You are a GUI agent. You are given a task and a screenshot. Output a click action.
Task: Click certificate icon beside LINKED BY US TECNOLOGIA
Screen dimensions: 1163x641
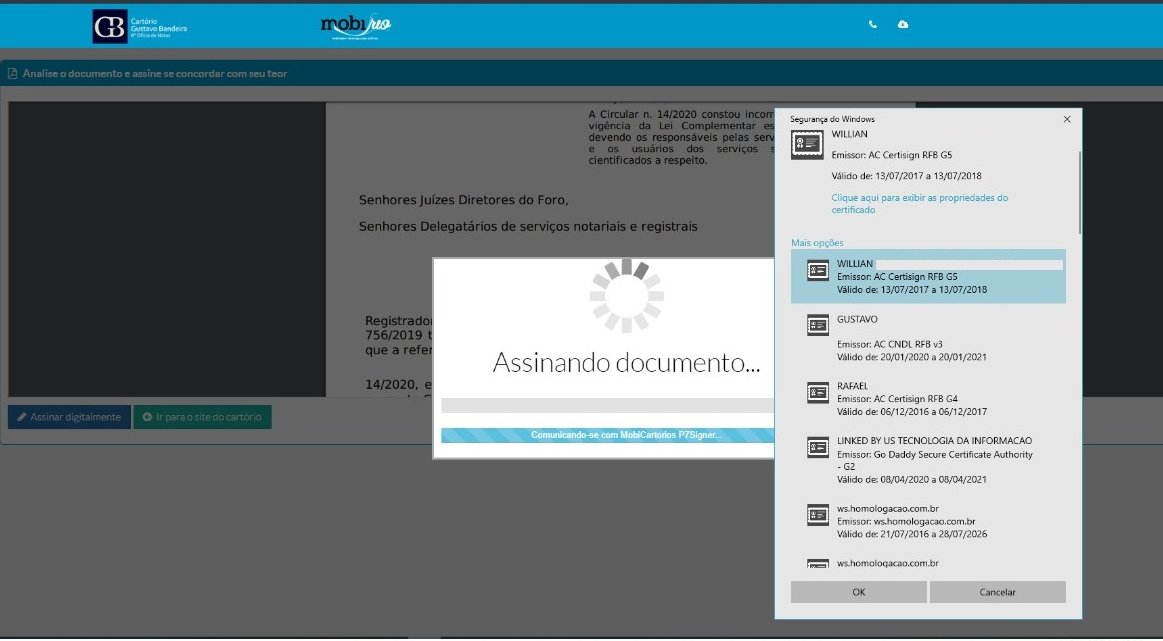click(x=817, y=447)
